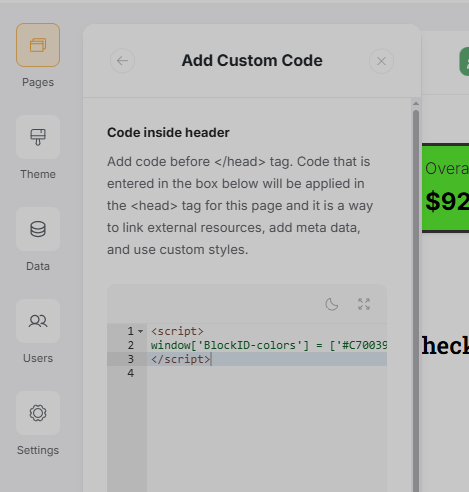Screen dimensions: 469x492
Task: Click the panel vertical scrollbar thumb
Action: click(416, 300)
